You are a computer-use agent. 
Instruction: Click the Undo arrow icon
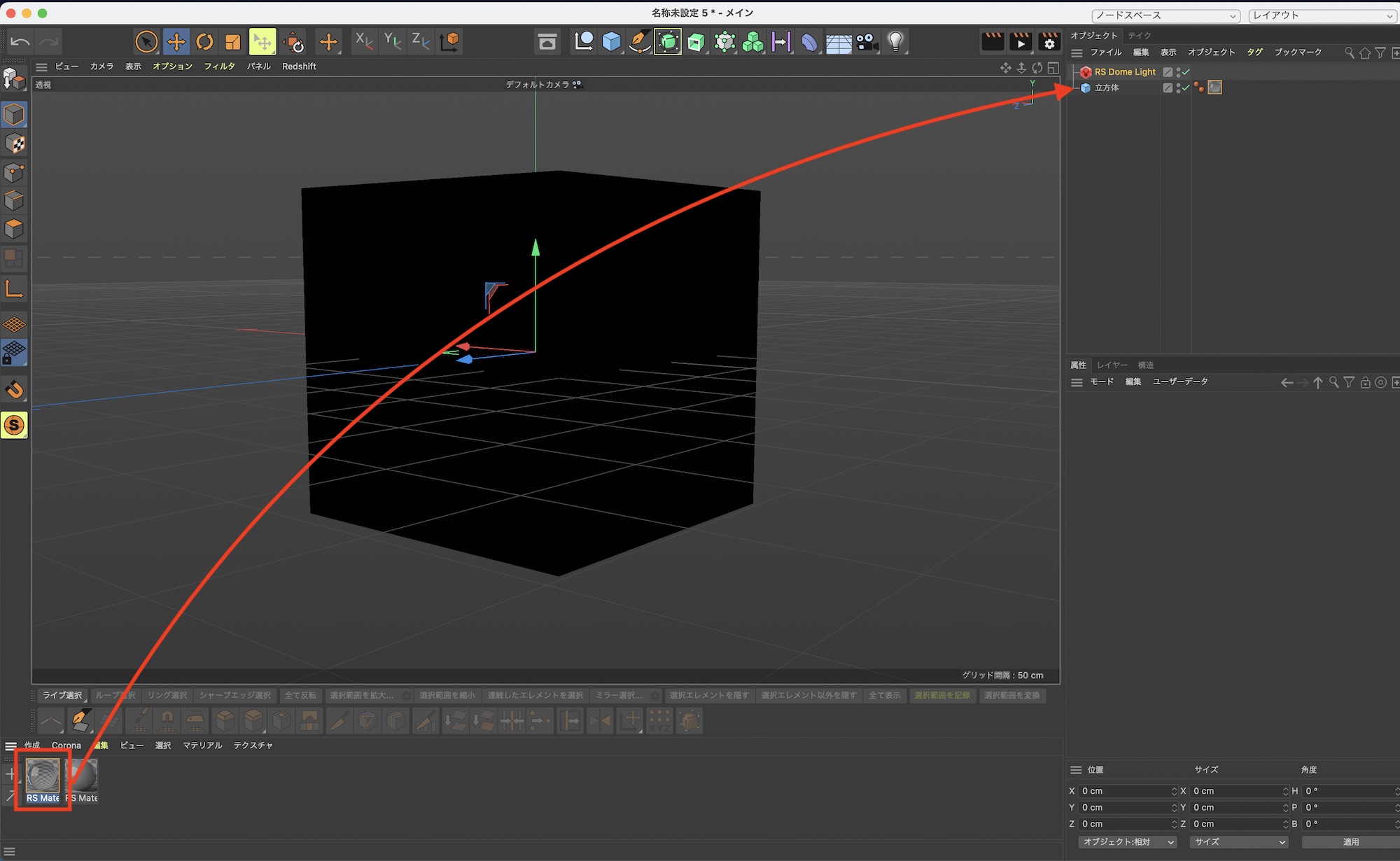coord(20,42)
